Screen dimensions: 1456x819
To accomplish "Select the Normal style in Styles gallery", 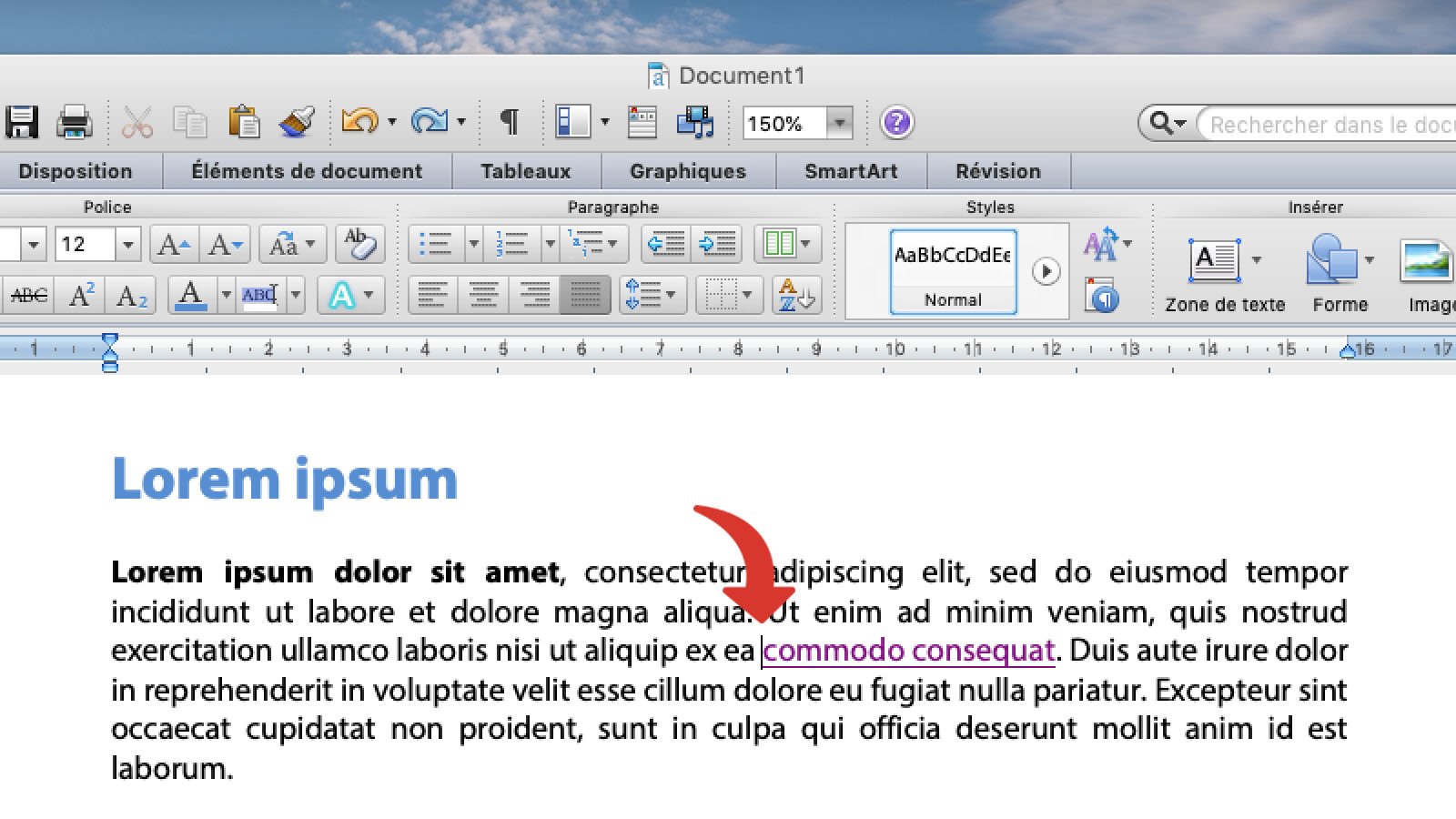I will pos(952,270).
